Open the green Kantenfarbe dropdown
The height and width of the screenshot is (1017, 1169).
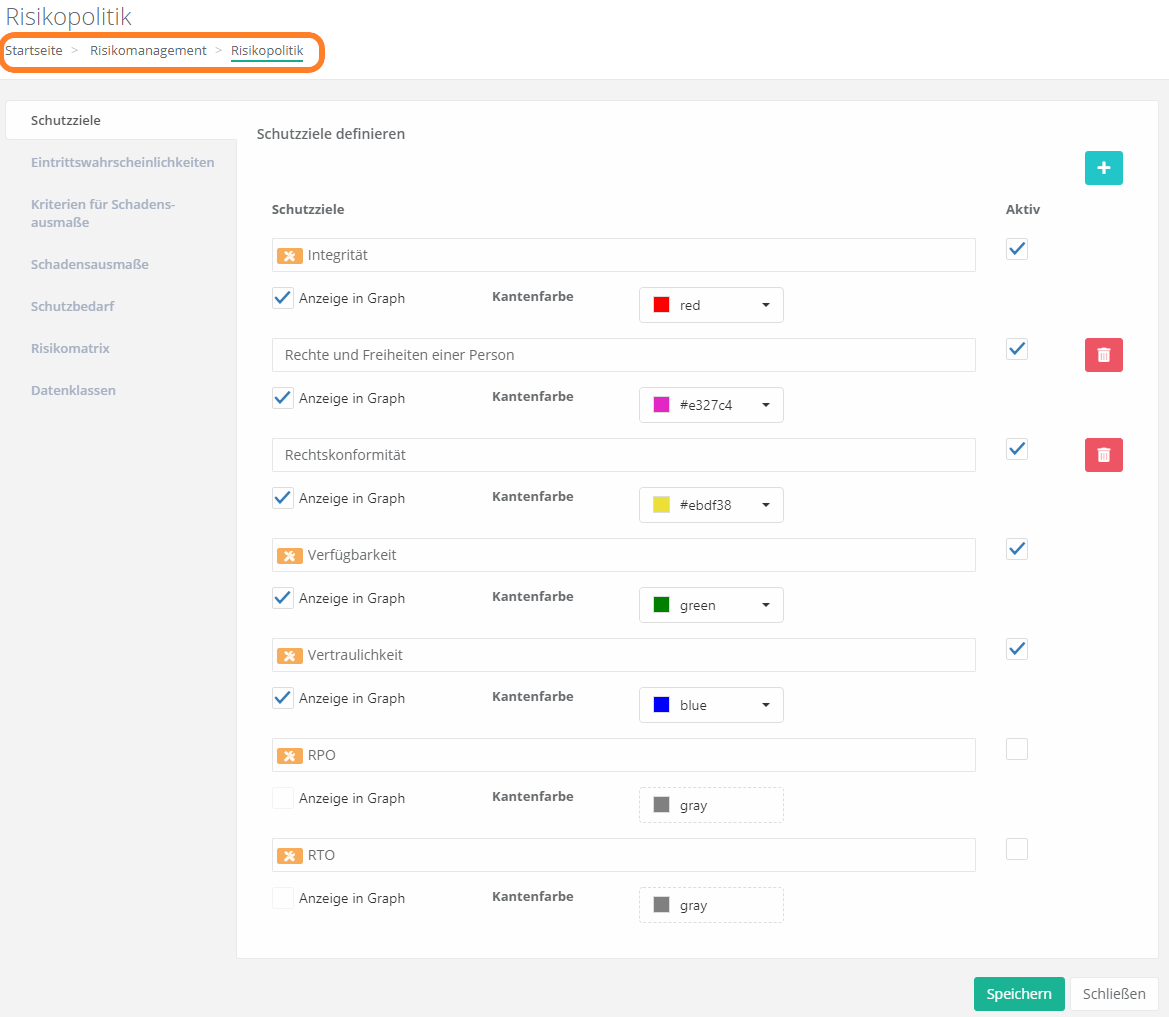[711, 605]
